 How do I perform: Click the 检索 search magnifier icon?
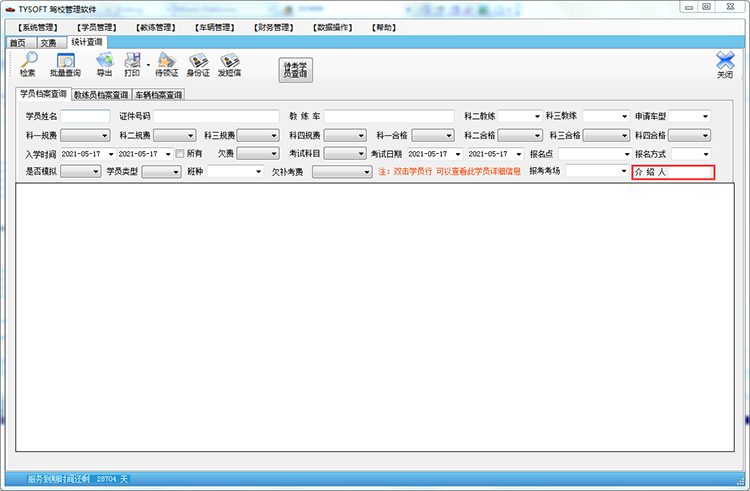tap(28, 64)
